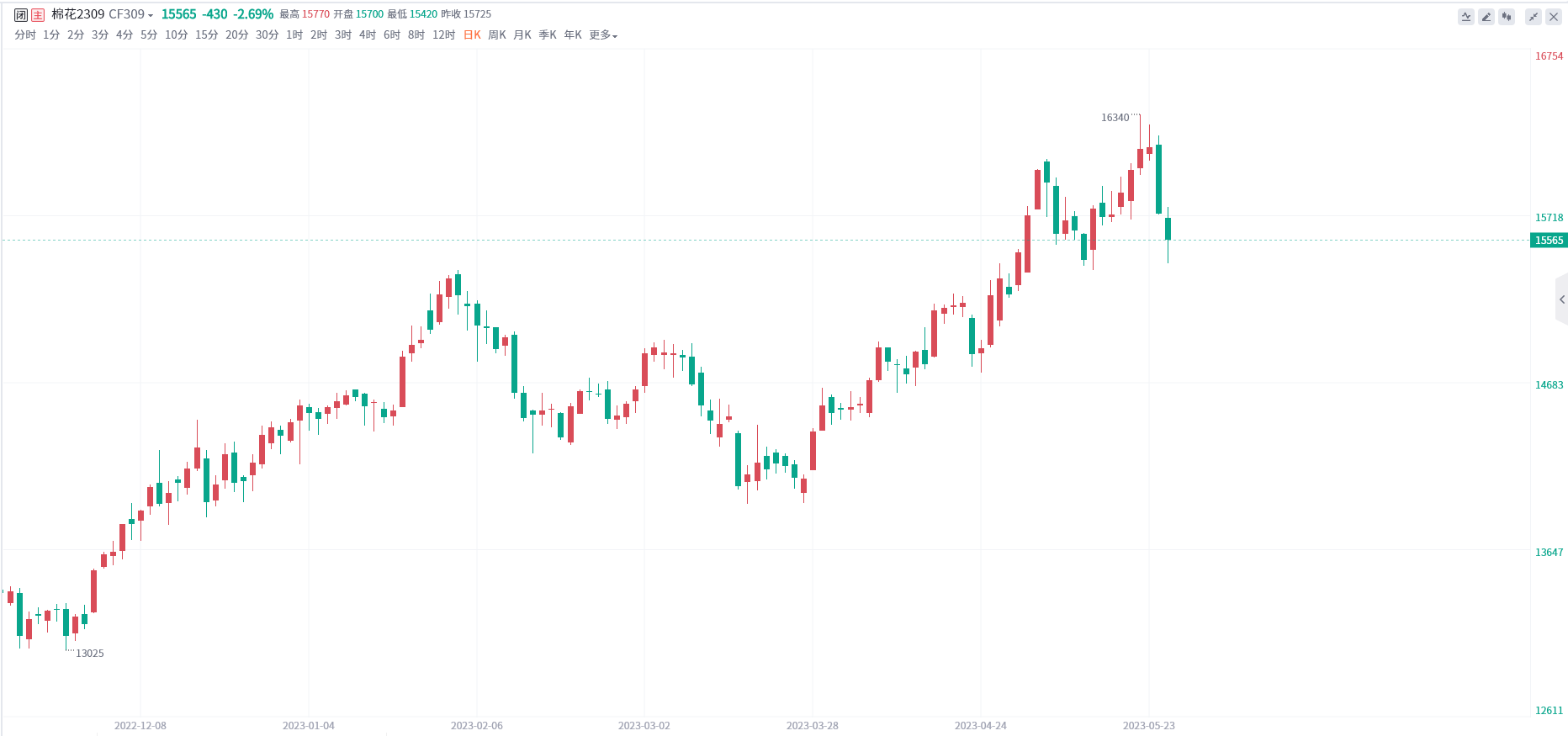Choose the 年K yearly chart tab
Screen dimensions: 1568x736
pos(573,35)
